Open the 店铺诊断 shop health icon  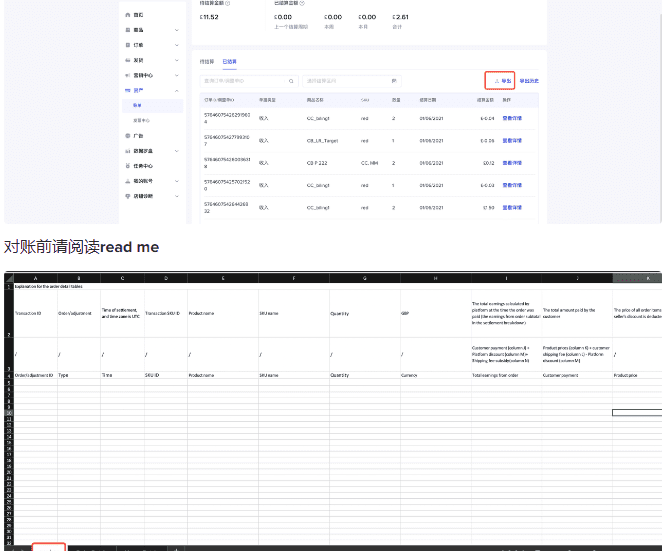(x=128, y=196)
